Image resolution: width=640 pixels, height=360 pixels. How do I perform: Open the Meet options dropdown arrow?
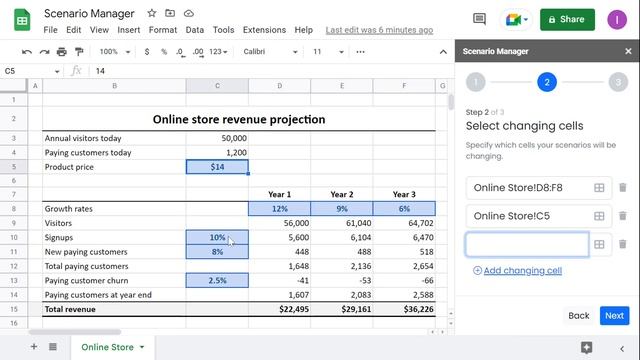[x=526, y=19]
